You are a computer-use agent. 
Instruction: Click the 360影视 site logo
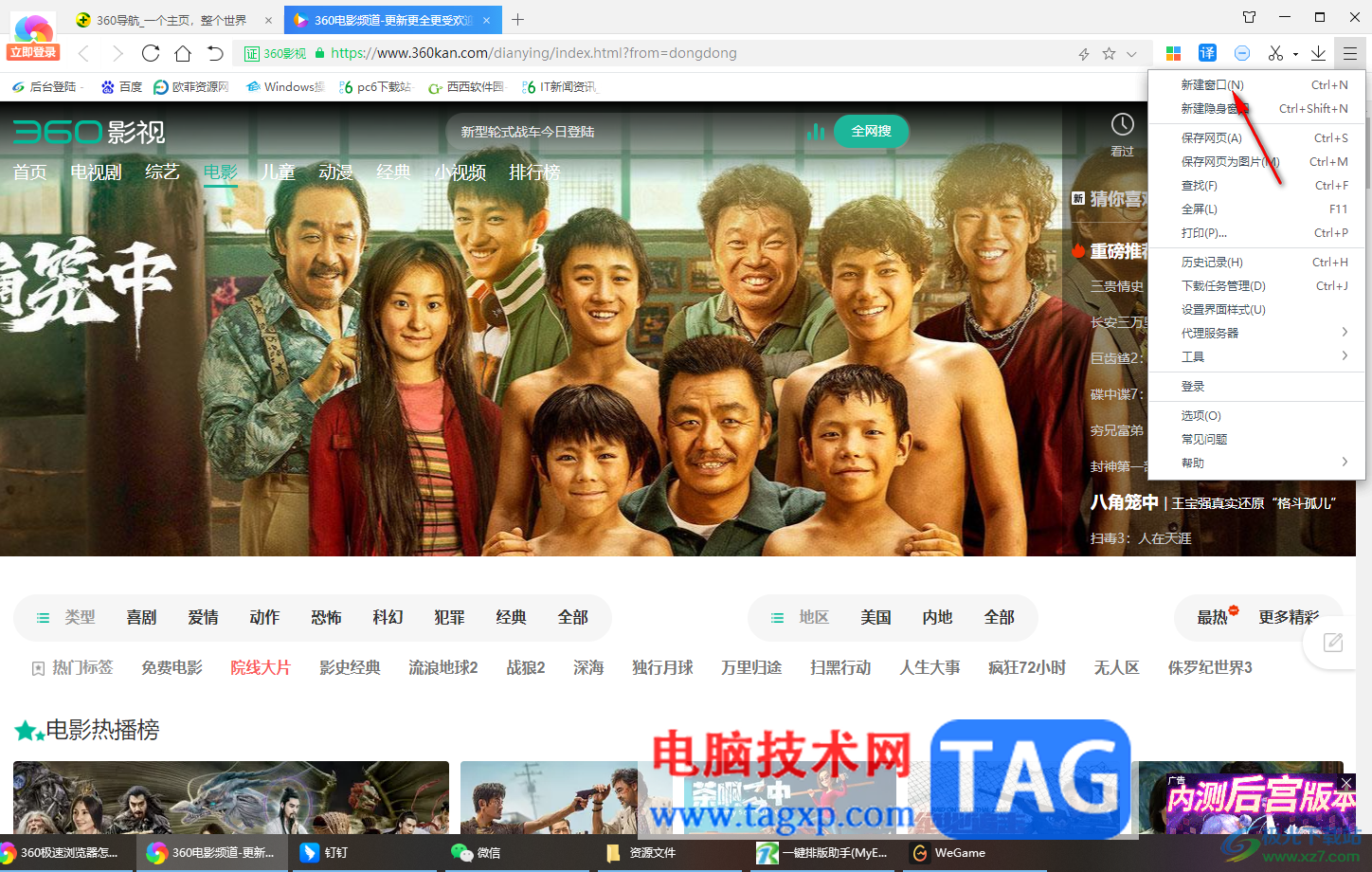pos(89,132)
